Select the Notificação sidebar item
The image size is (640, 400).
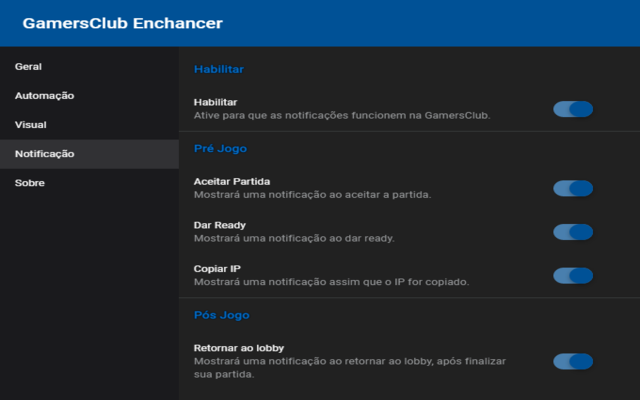pos(89,154)
